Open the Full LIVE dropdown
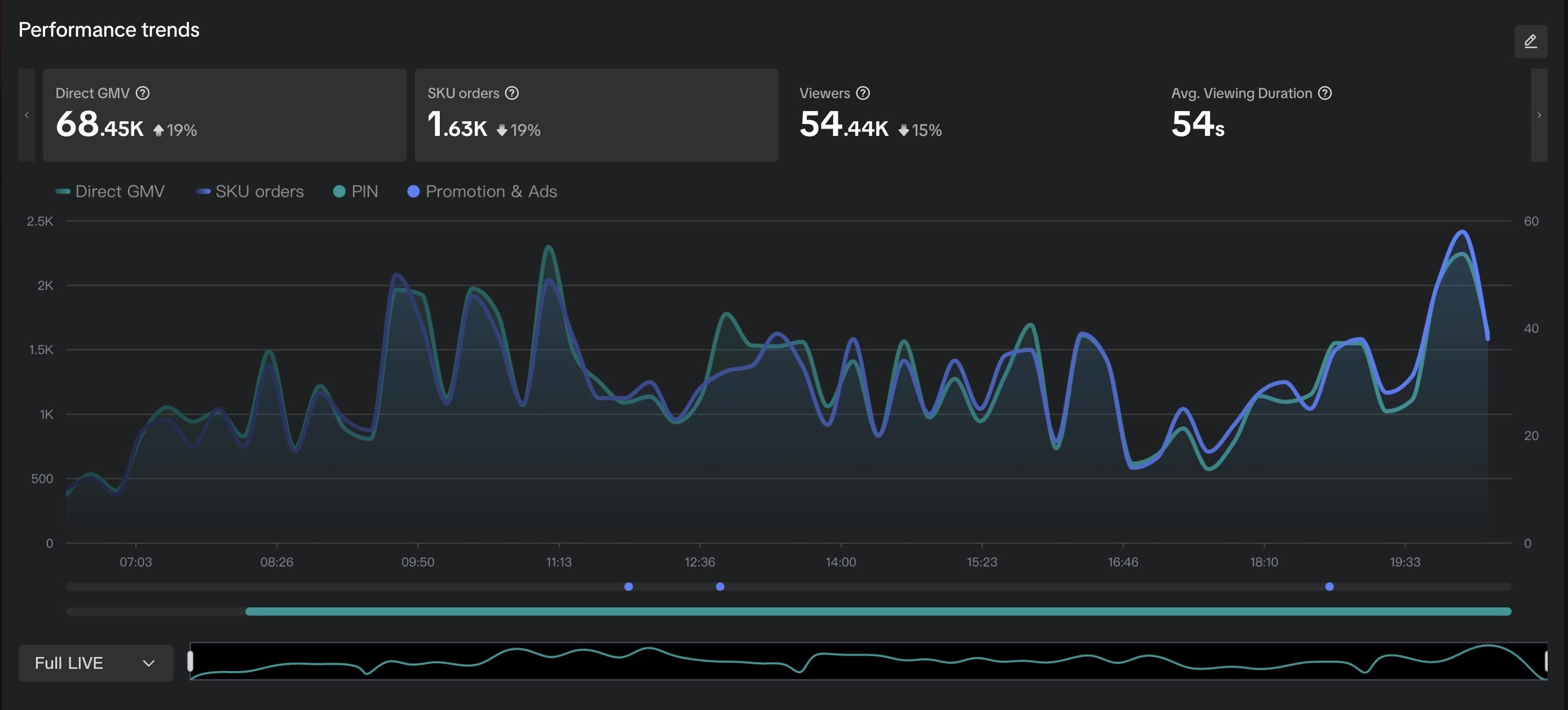This screenshot has height=710, width=1568. tap(95, 663)
